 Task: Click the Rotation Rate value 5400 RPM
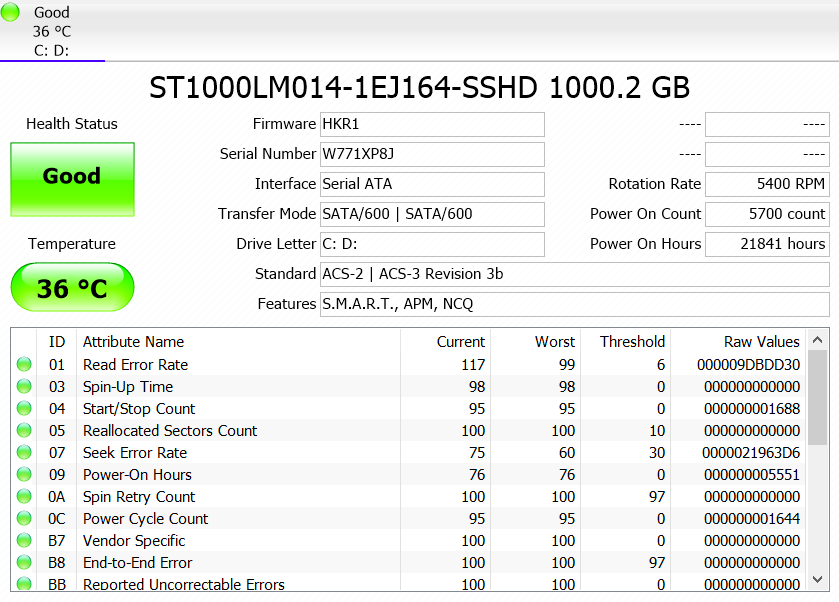tap(767, 184)
